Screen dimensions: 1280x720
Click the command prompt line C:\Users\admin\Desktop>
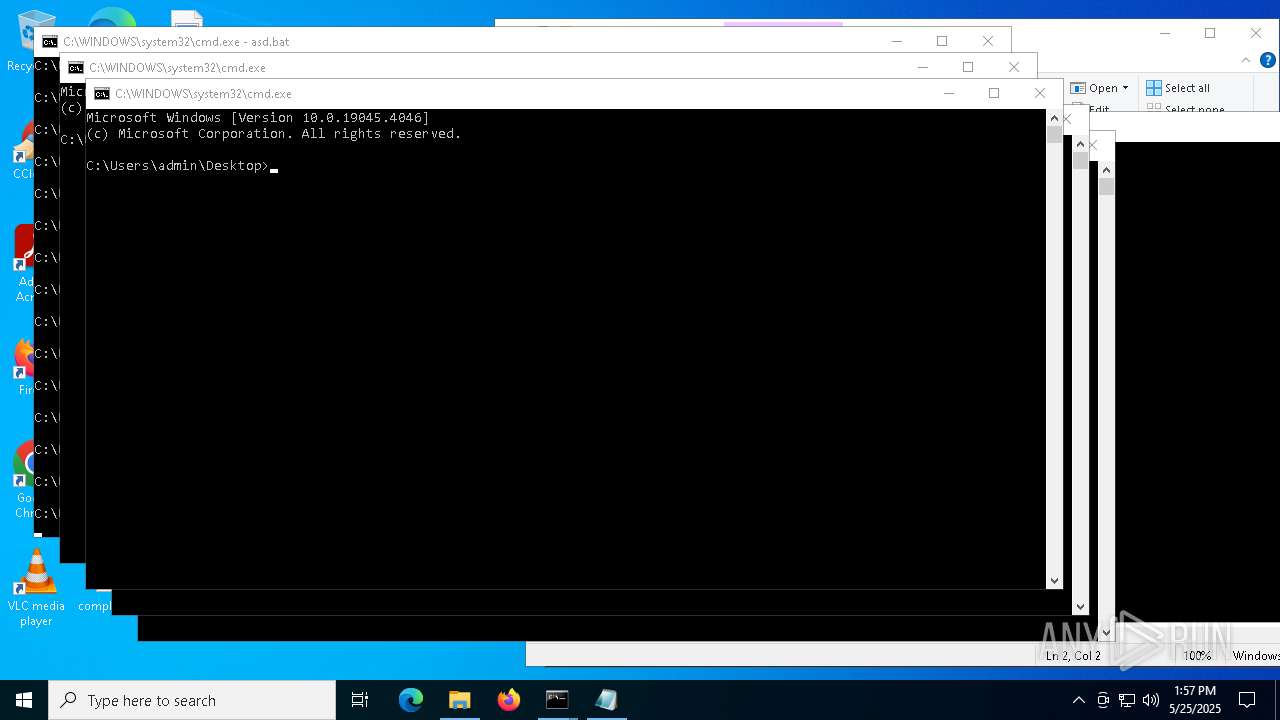[x=177, y=166]
